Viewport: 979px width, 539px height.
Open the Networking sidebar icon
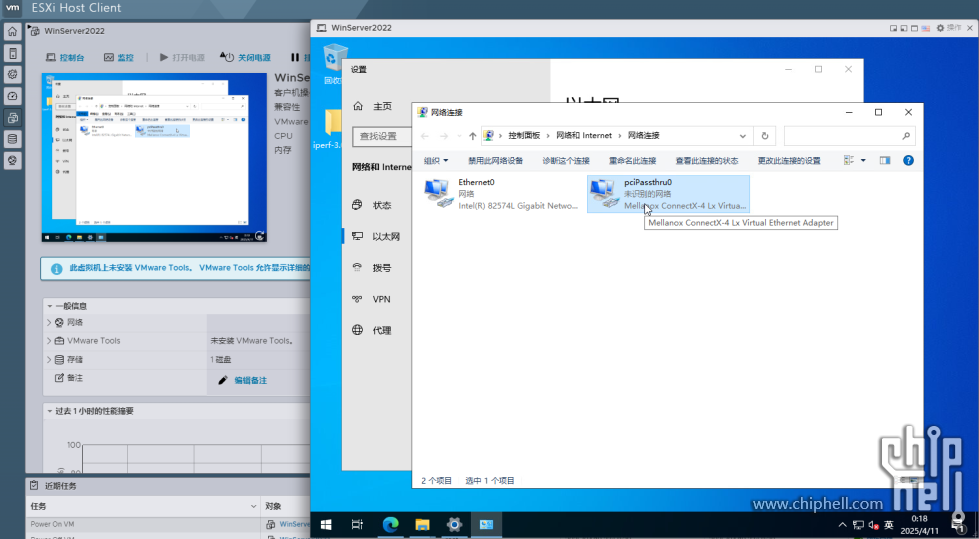[12, 161]
